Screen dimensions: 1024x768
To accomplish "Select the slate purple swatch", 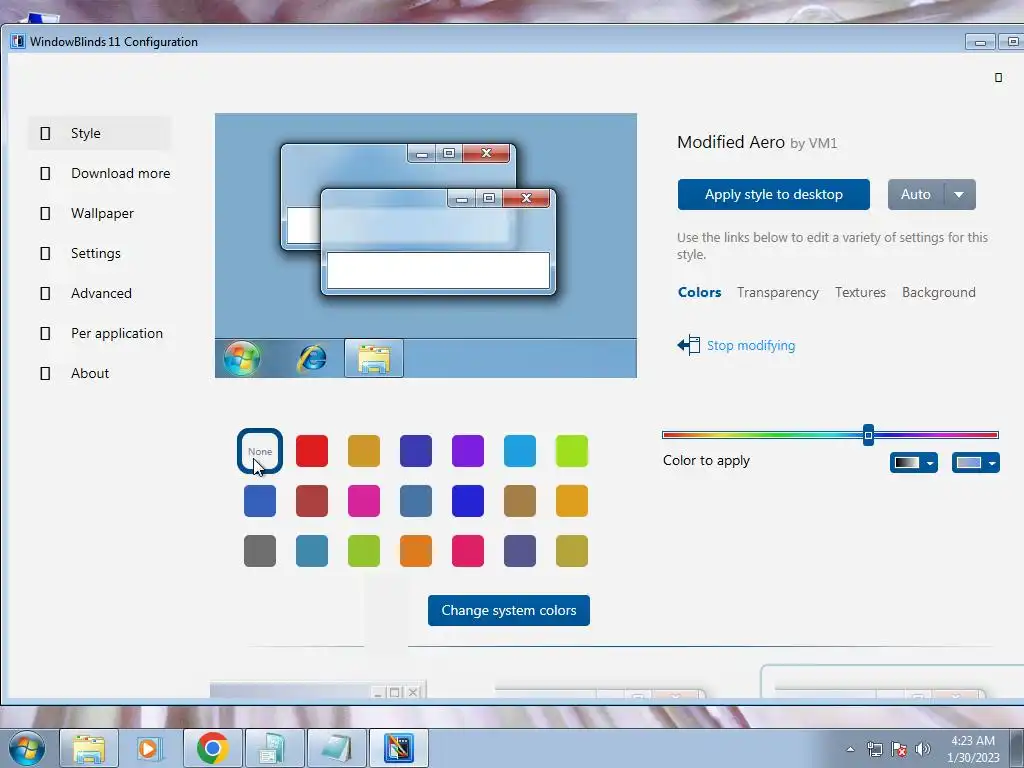I will [x=520, y=551].
